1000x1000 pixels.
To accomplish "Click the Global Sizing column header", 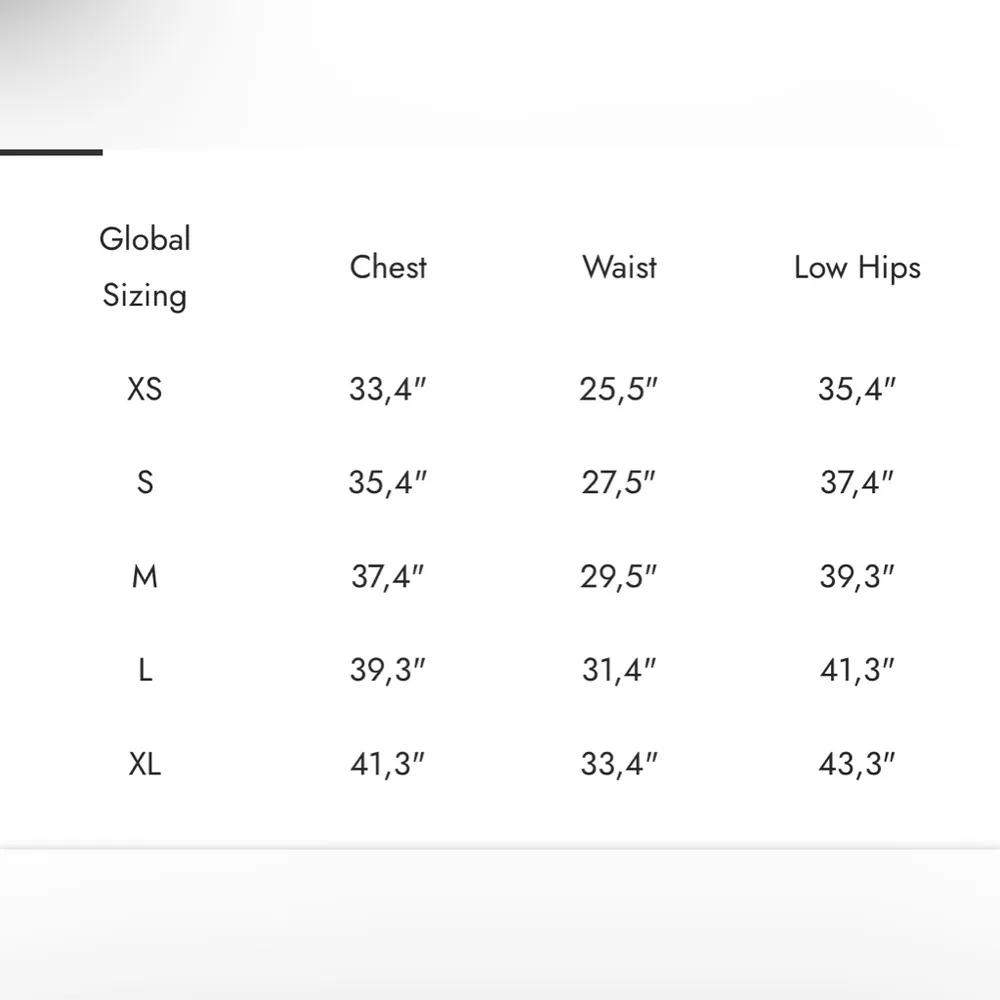I will point(145,267).
